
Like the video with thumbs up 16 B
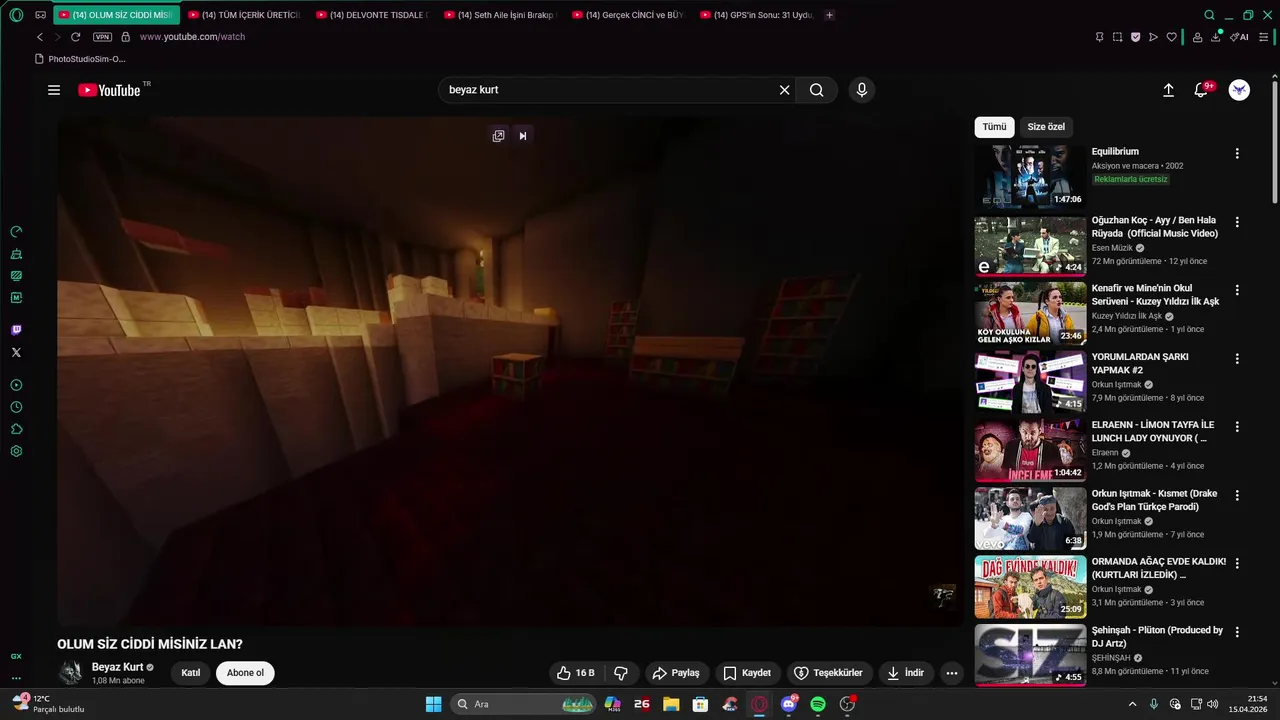(576, 673)
